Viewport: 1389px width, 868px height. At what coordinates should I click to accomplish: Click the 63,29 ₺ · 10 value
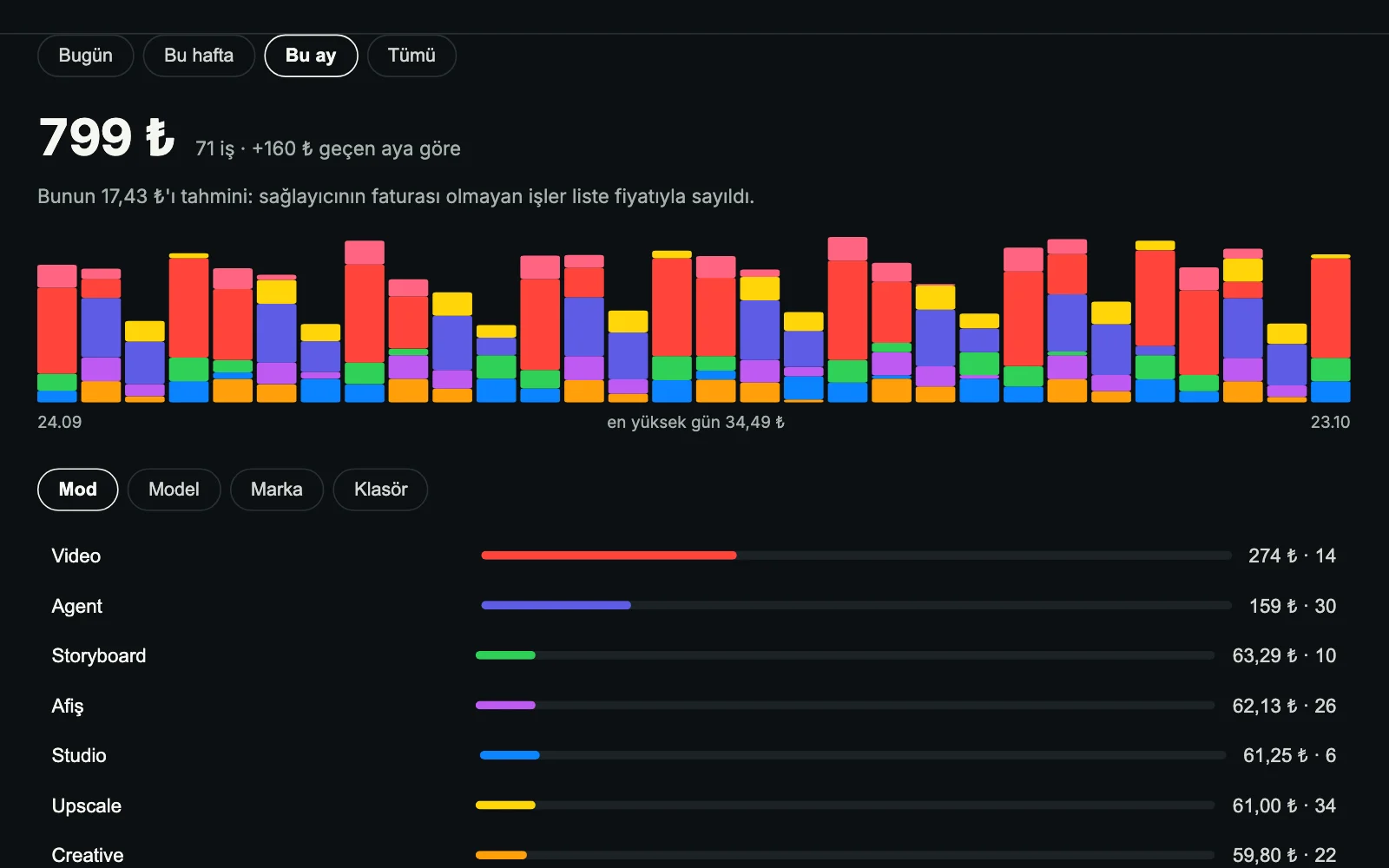pyautogui.click(x=1284, y=655)
